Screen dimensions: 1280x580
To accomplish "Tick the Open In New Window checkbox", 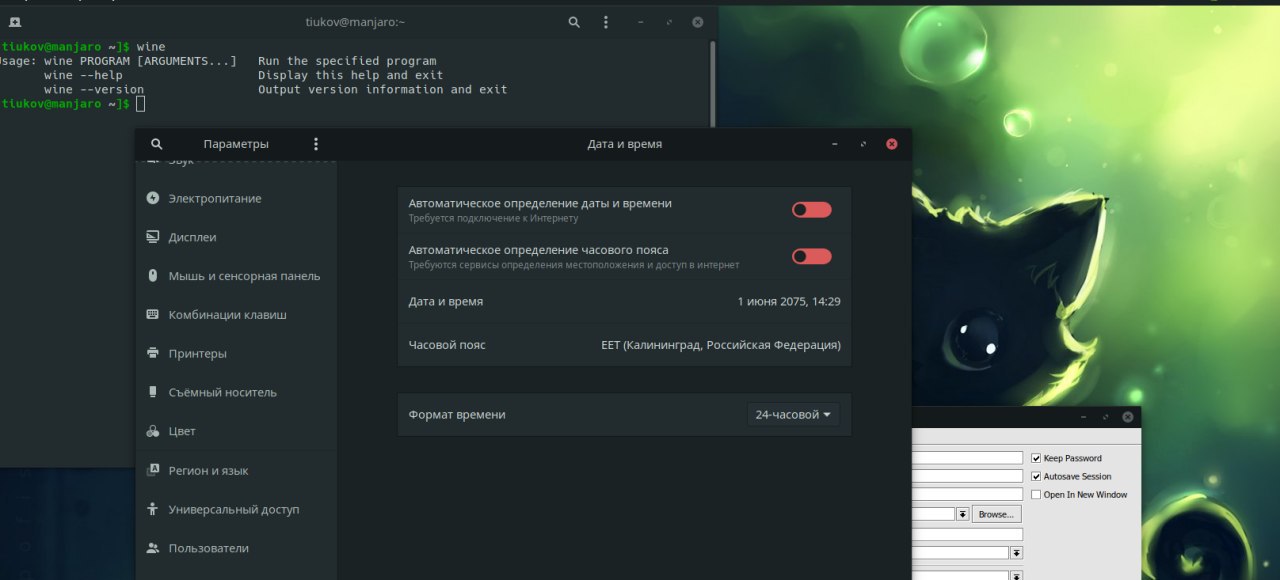I will tap(1036, 494).
